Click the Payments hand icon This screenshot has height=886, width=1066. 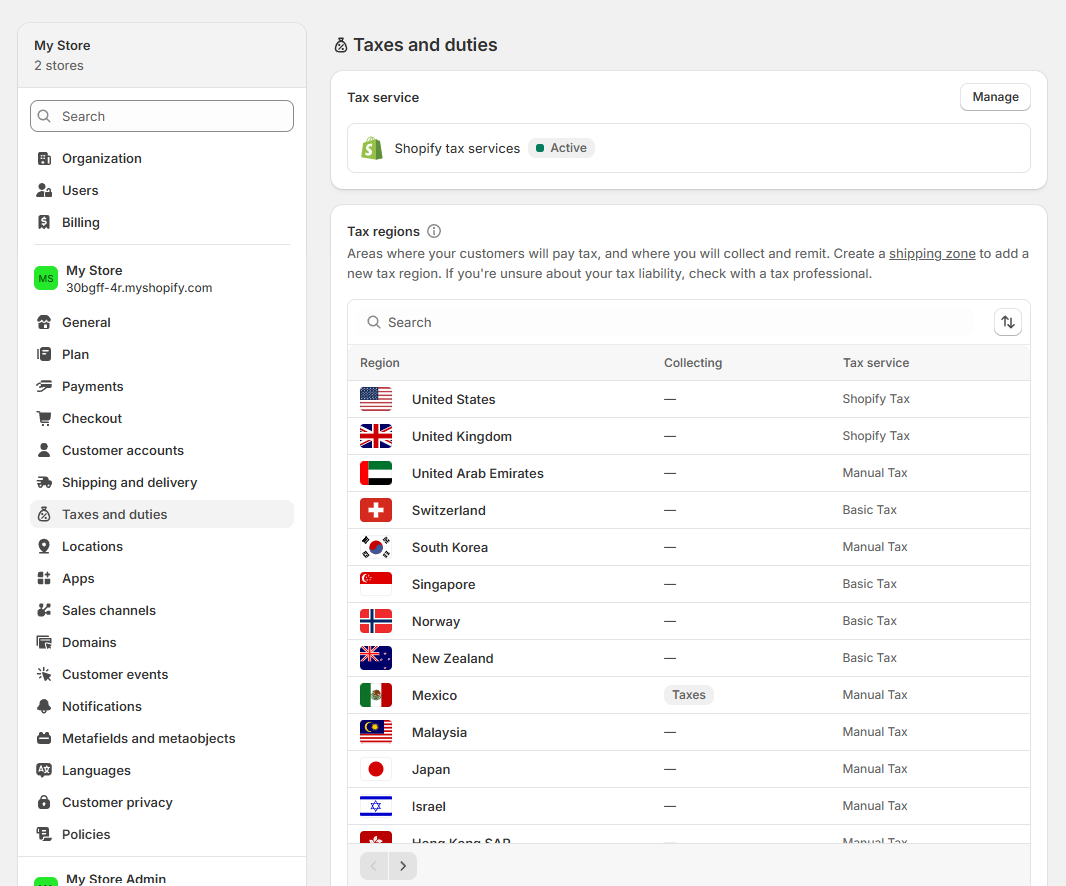click(x=44, y=386)
